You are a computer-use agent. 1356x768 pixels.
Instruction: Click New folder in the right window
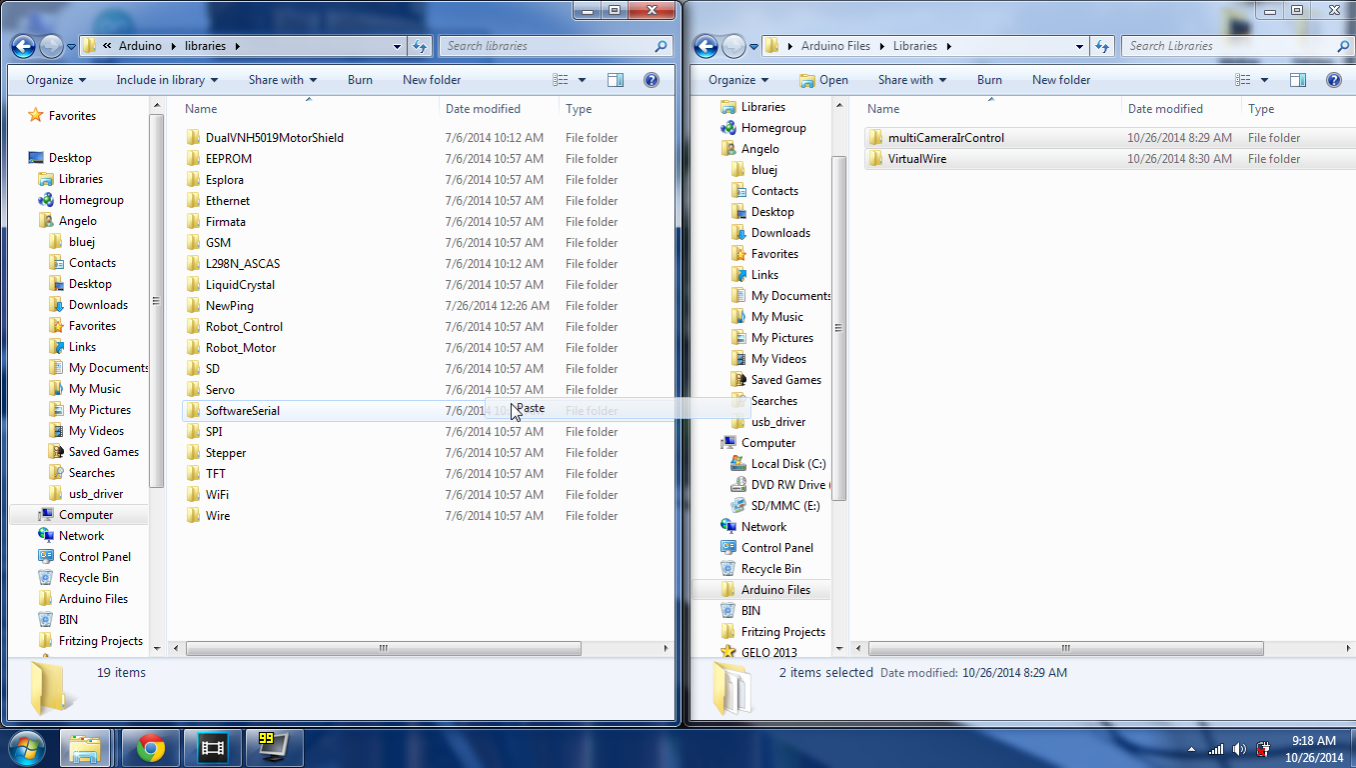(1061, 80)
